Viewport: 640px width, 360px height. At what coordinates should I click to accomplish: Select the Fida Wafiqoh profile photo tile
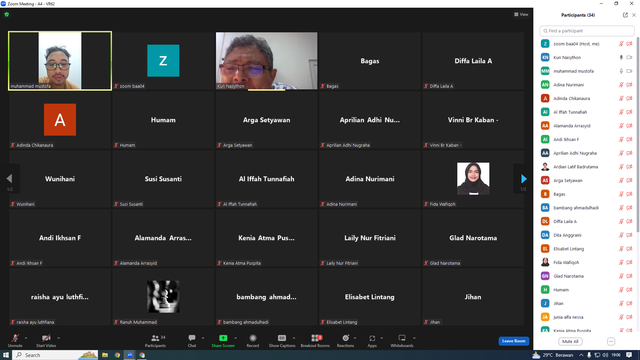[473, 179]
